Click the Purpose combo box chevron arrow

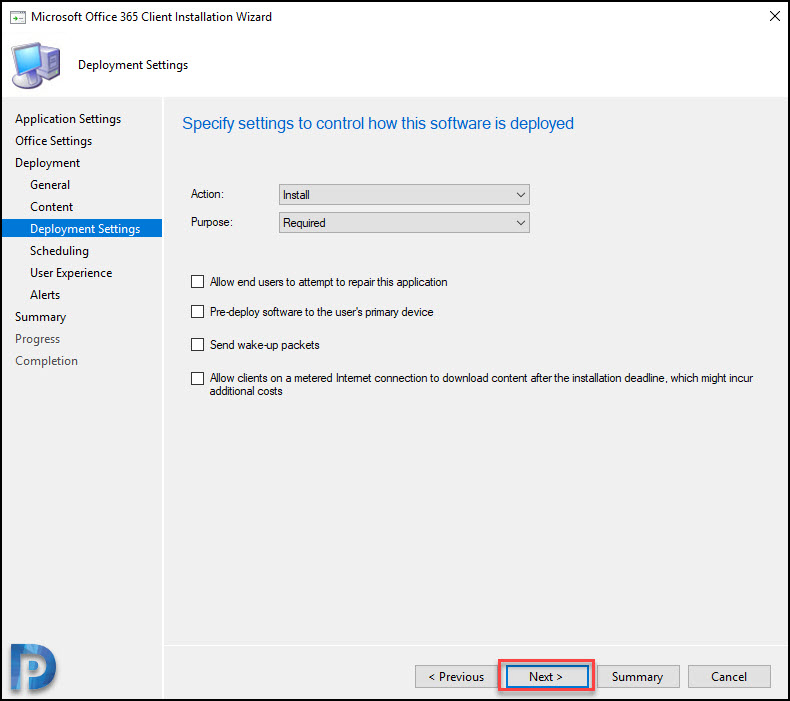(520, 223)
